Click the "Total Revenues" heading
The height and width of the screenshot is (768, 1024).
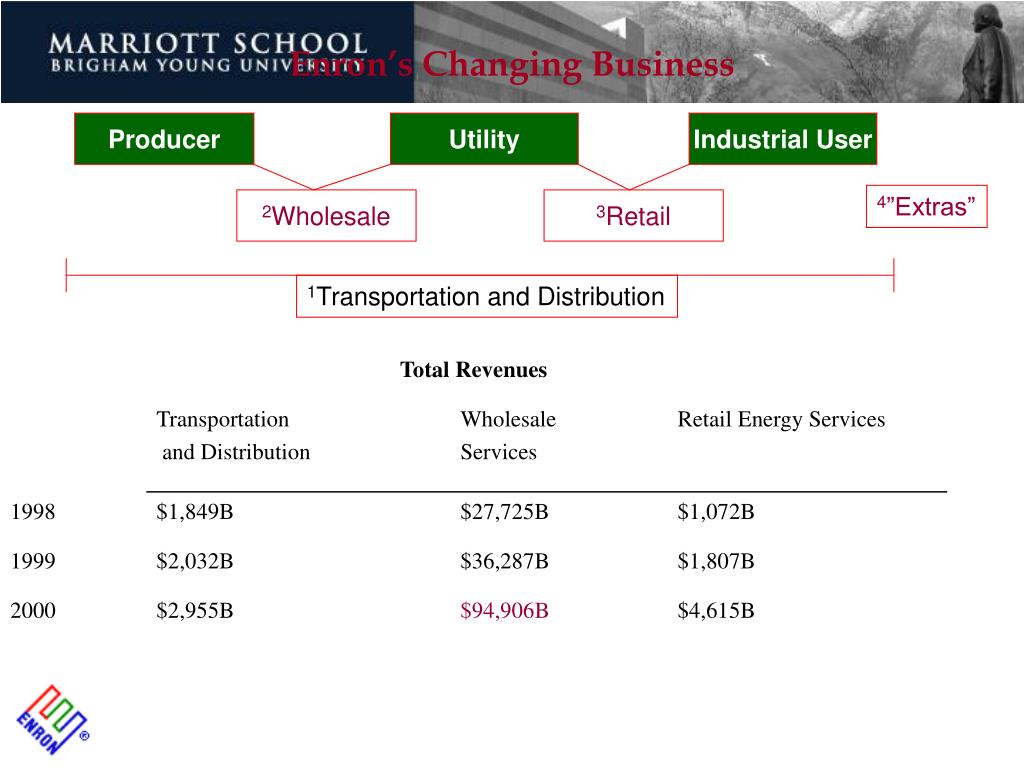pyautogui.click(x=473, y=370)
